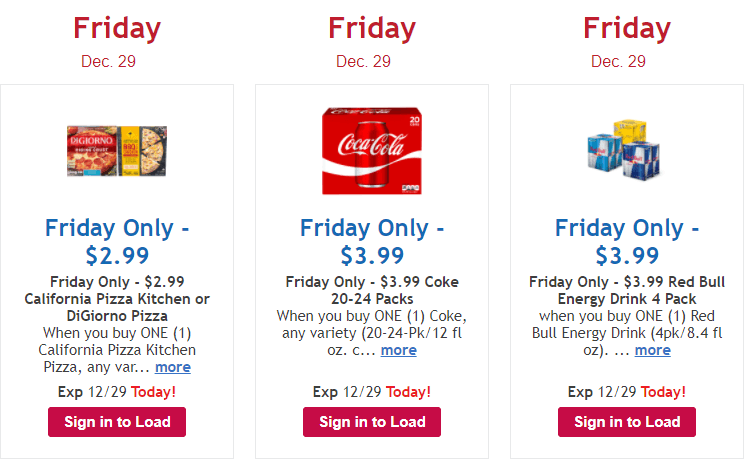Click the middle column's Friday heading

pos(372,28)
